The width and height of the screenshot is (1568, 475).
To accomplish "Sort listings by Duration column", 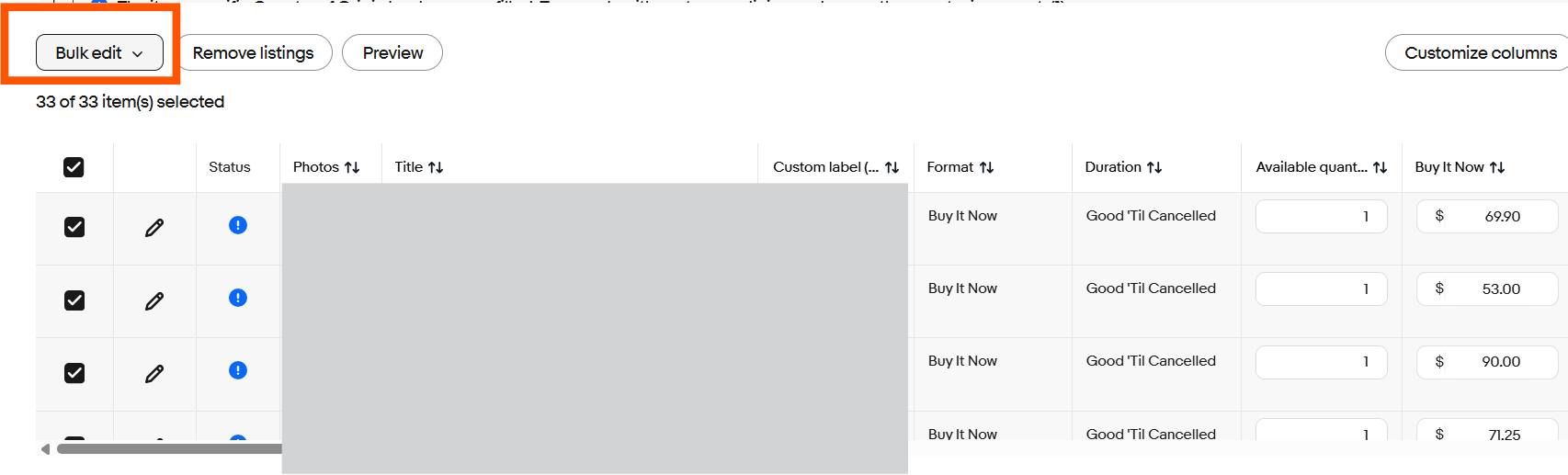I will (1123, 167).
